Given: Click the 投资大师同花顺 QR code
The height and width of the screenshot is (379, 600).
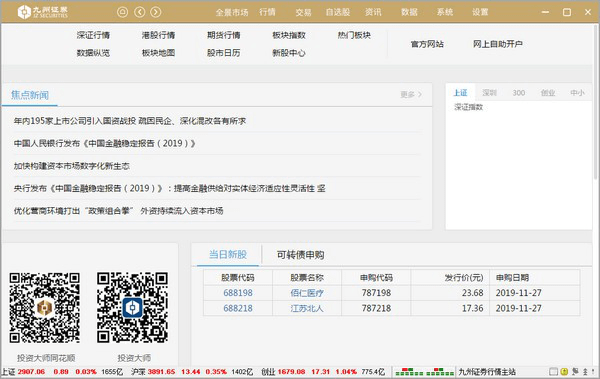Looking at the screenshot, I should (x=44, y=307).
